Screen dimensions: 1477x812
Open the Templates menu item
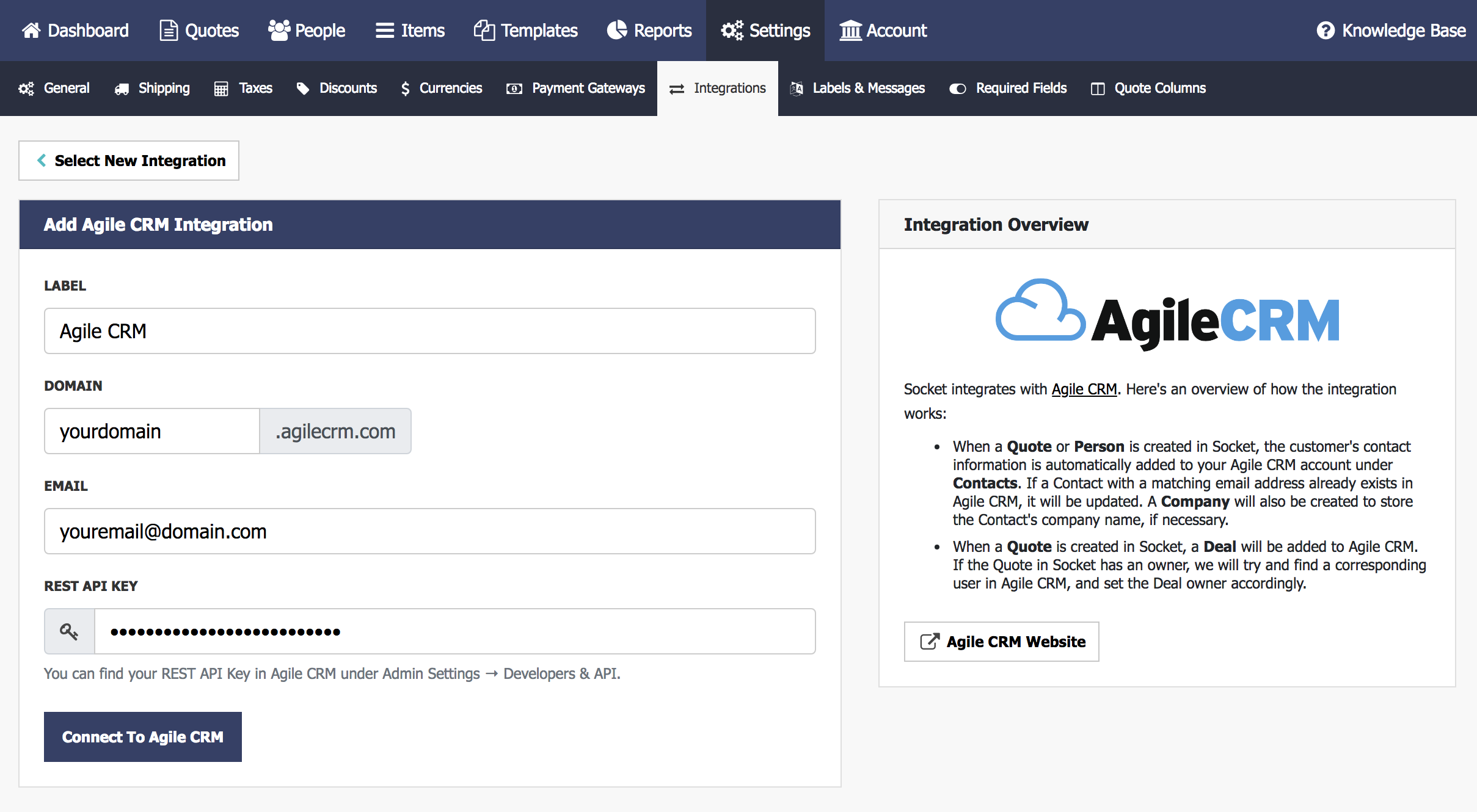[x=525, y=30]
